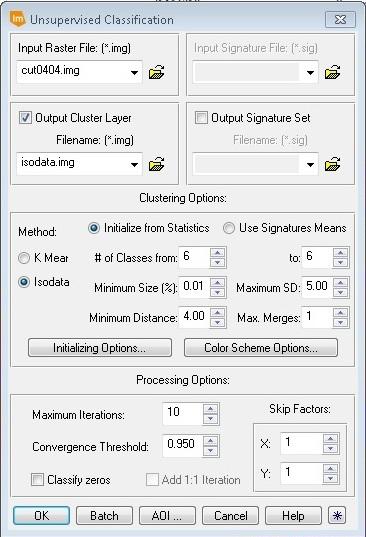Image resolution: width=366 pixels, height=537 pixels.
Task: Decrease Minimum Size (%) value
Action: (217, 292)
